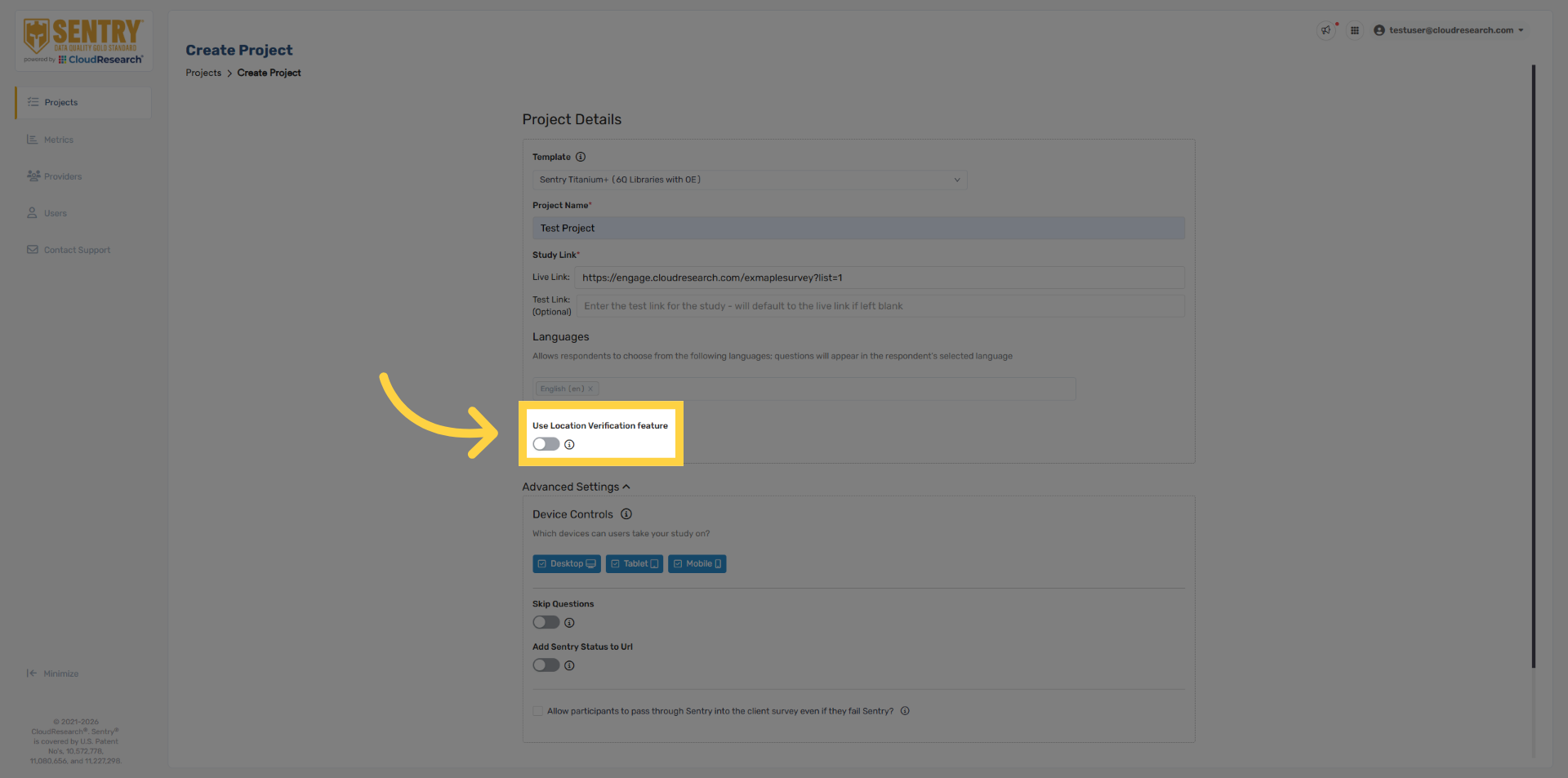The height and width of the screenshot is (778, 1568).
Task: Enable the Use Location Verification feature toggle
Action: pos(546,444)
